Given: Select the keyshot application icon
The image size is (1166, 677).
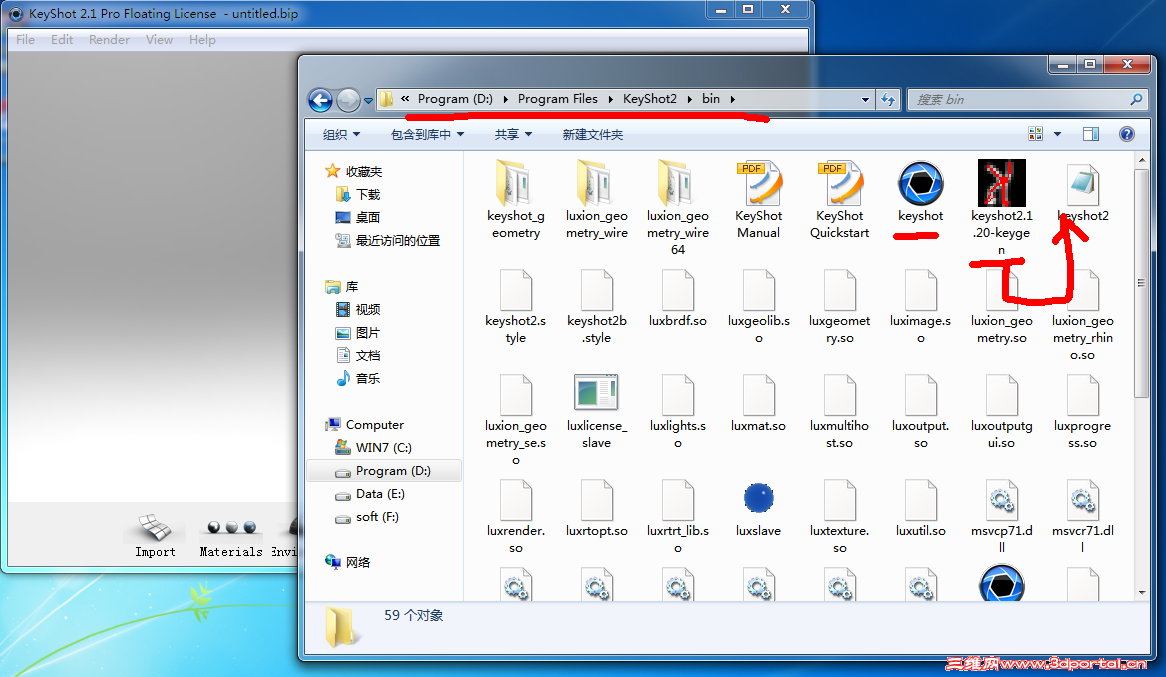Looking at the screenshot, I should pyautogui.click(x=921, y=183).
